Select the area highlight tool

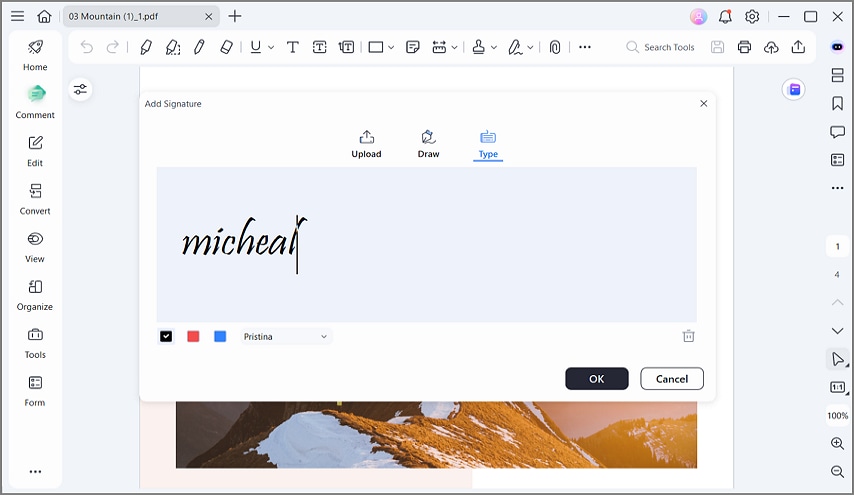[173, 47]
